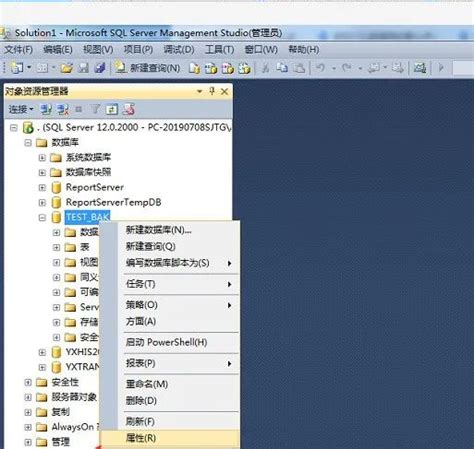Image resolution: width=474 pixels, height=449 pixels.
Task: Click the 新建查询(N) toolbar button
Action: (x=147, y=68)
